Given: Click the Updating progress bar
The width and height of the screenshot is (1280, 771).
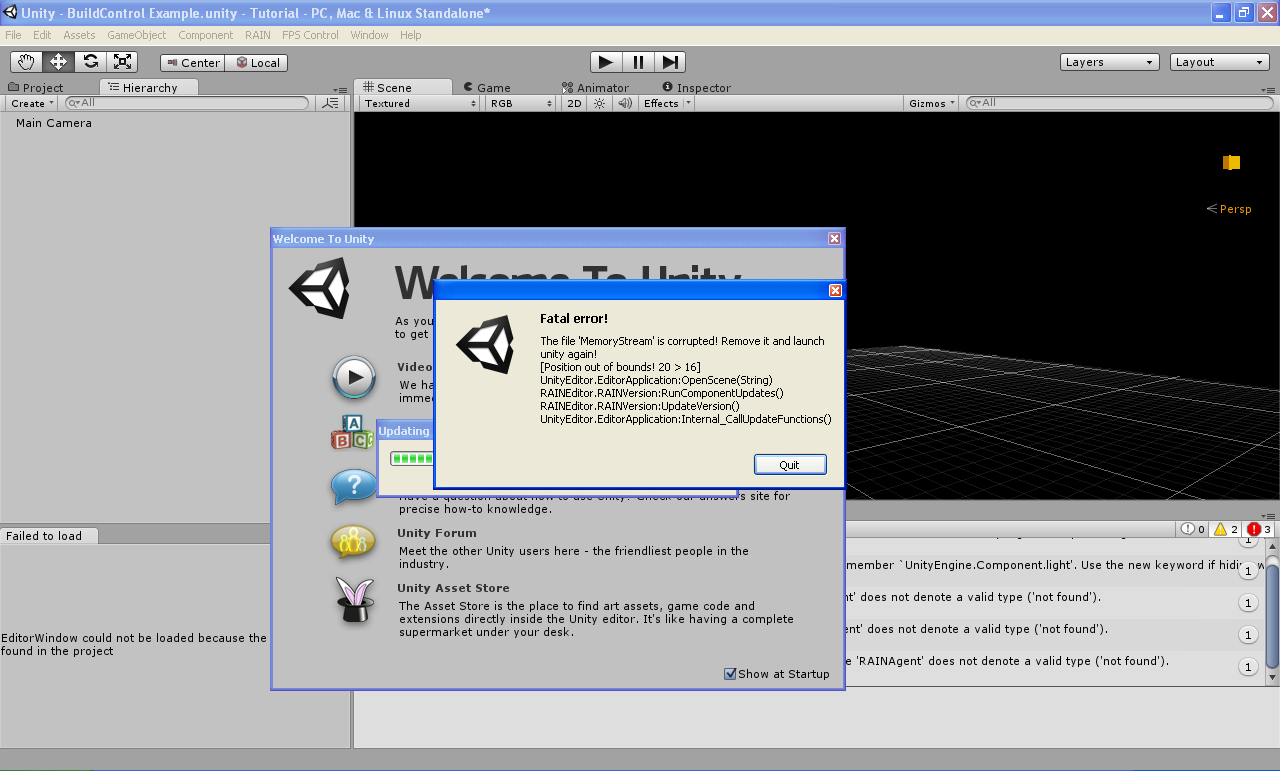Looking at the screenshot, I should [412, 459].
